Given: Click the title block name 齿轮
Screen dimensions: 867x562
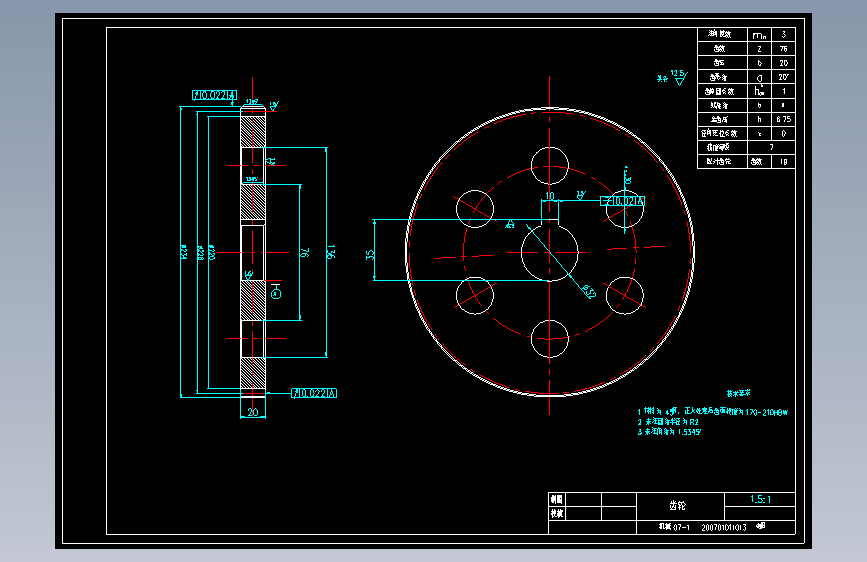Looking at the screenshot, I should point(677,505).
